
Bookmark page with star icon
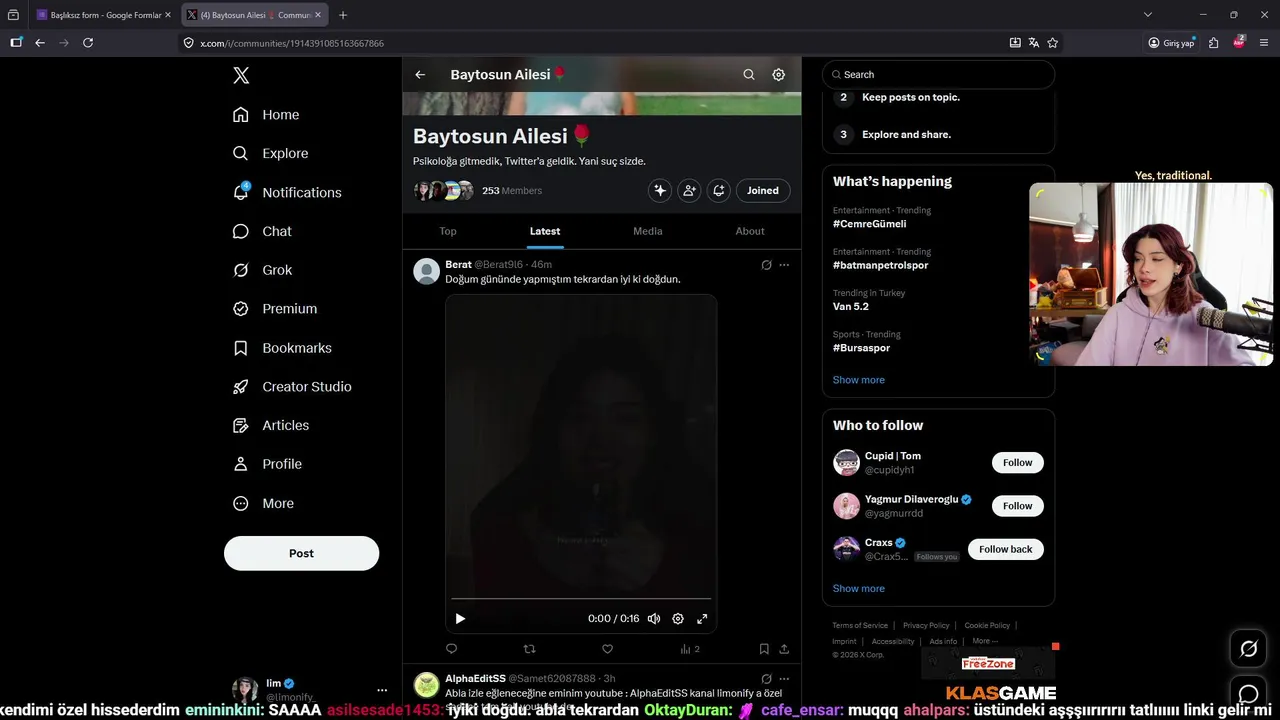click(x=1052, y=43)
